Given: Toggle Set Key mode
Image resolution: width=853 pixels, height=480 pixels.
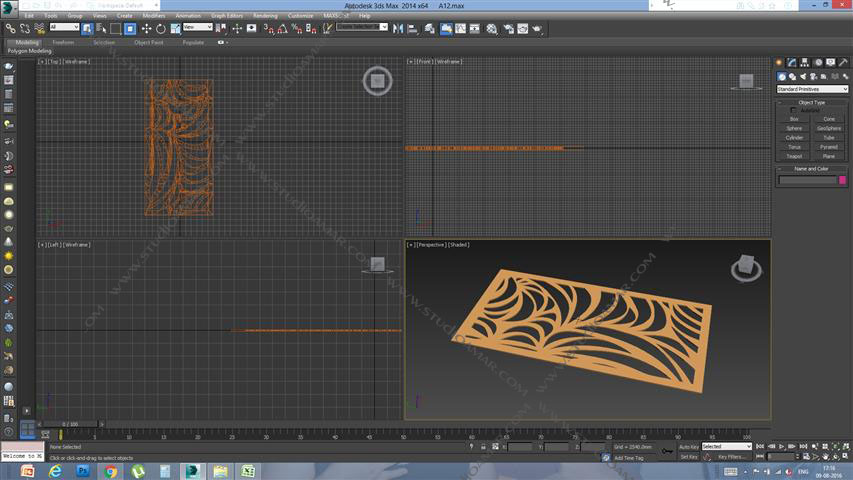Looking at the screenshot, I should [x=688, y=456].
